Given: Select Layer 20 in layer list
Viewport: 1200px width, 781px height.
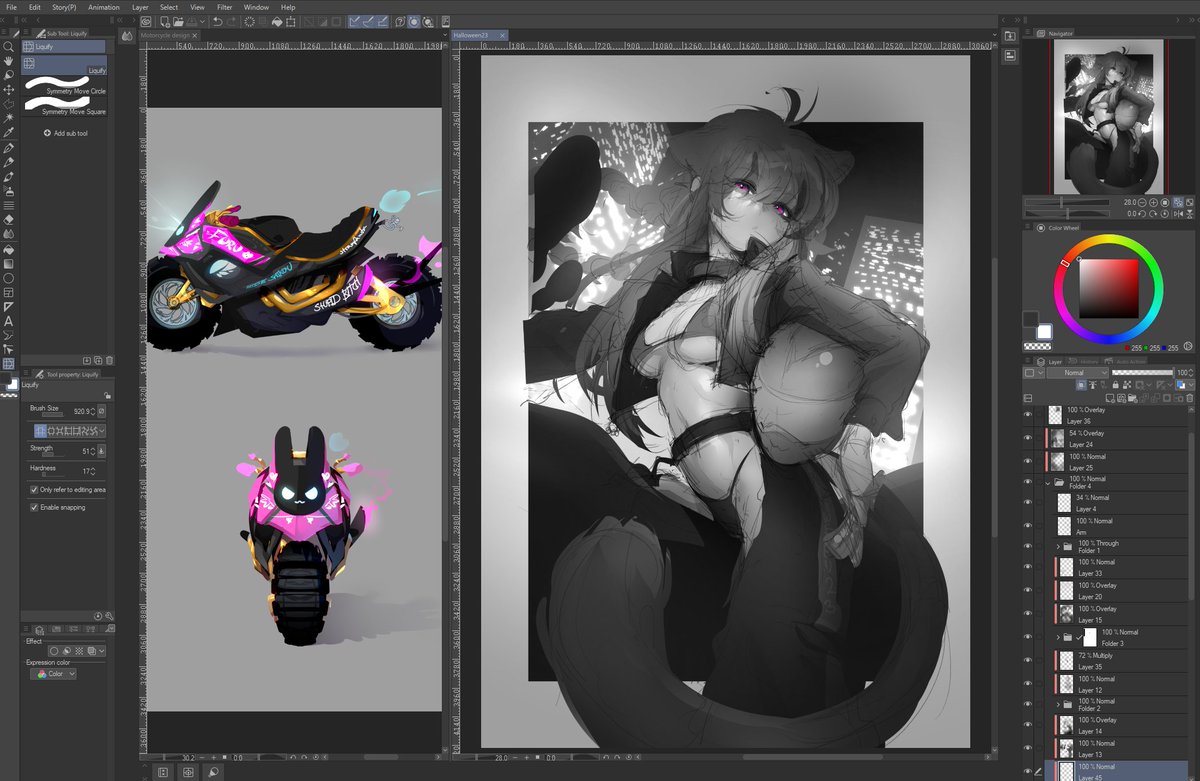Looking at the screenshot, I should pos(1118,591).
